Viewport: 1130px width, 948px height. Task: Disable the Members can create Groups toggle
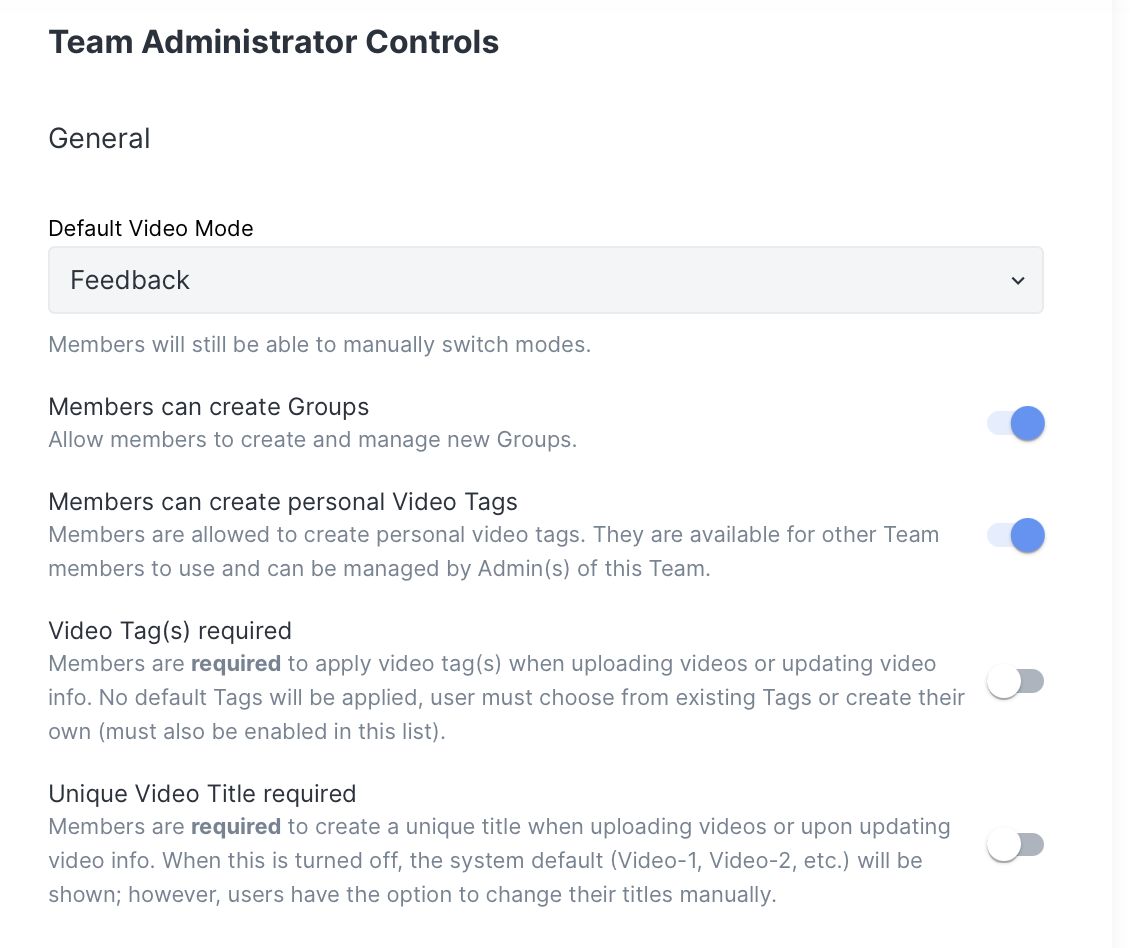click(x=1015, y=423)
